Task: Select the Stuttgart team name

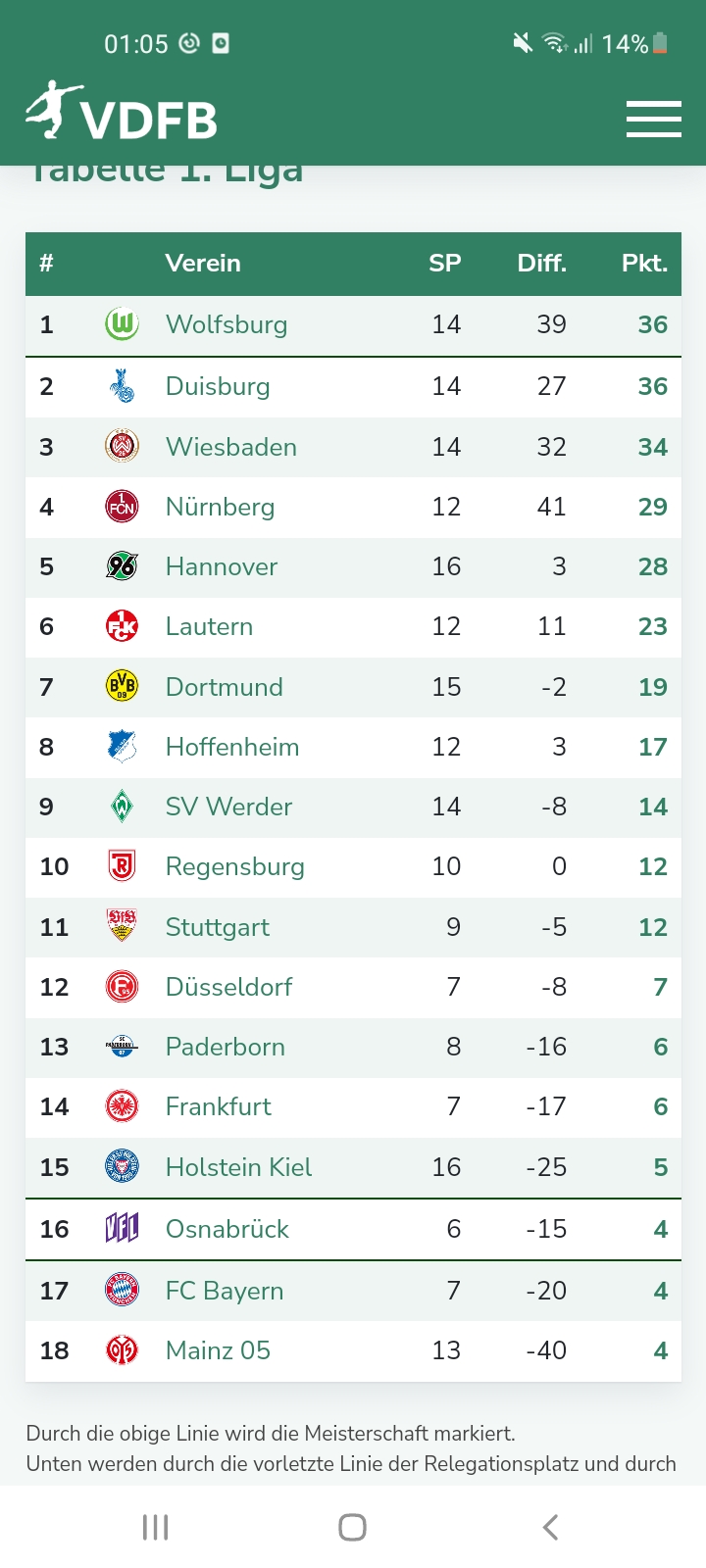Action: coord(218,927)
